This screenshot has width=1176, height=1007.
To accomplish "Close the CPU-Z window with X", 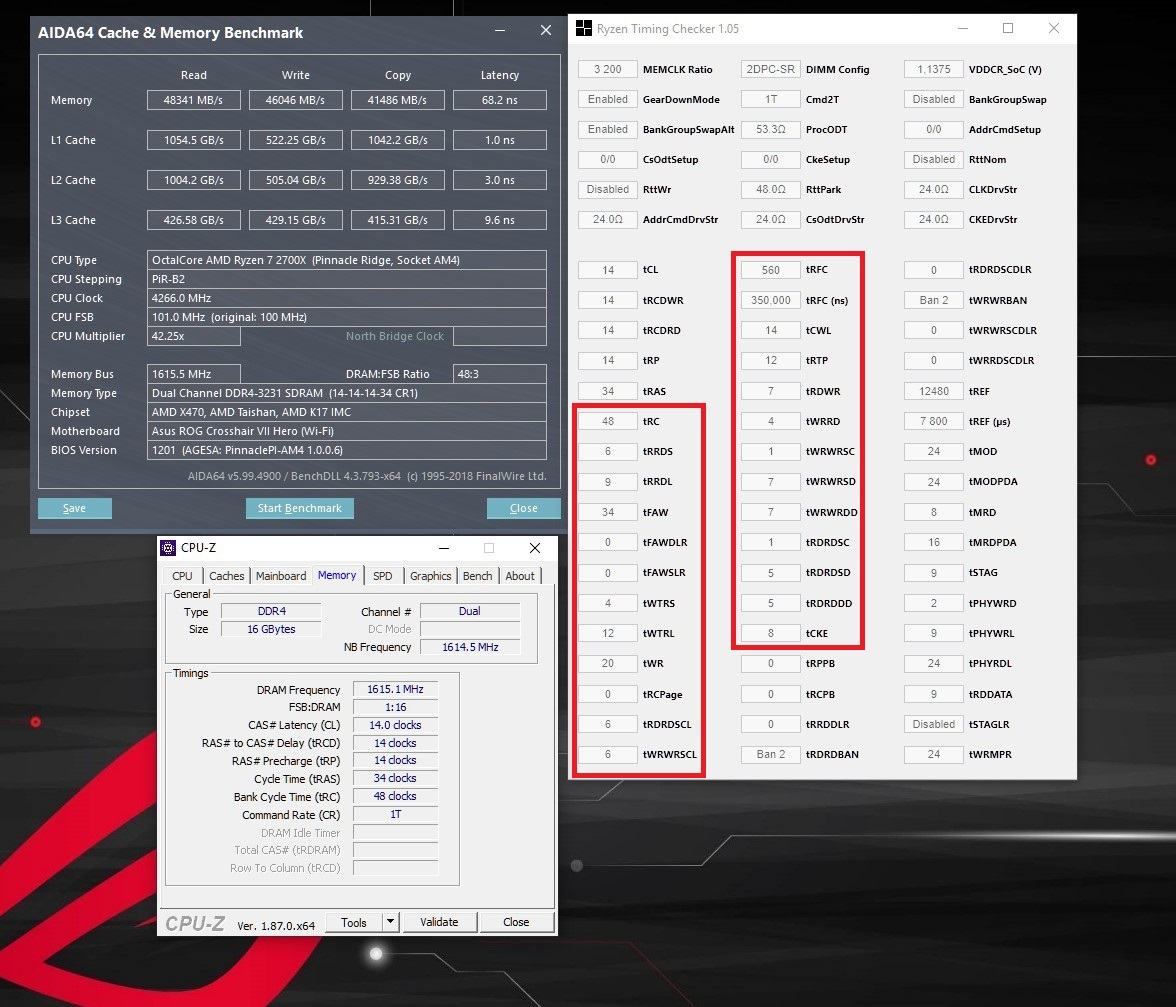I will (x=535, y=548).
